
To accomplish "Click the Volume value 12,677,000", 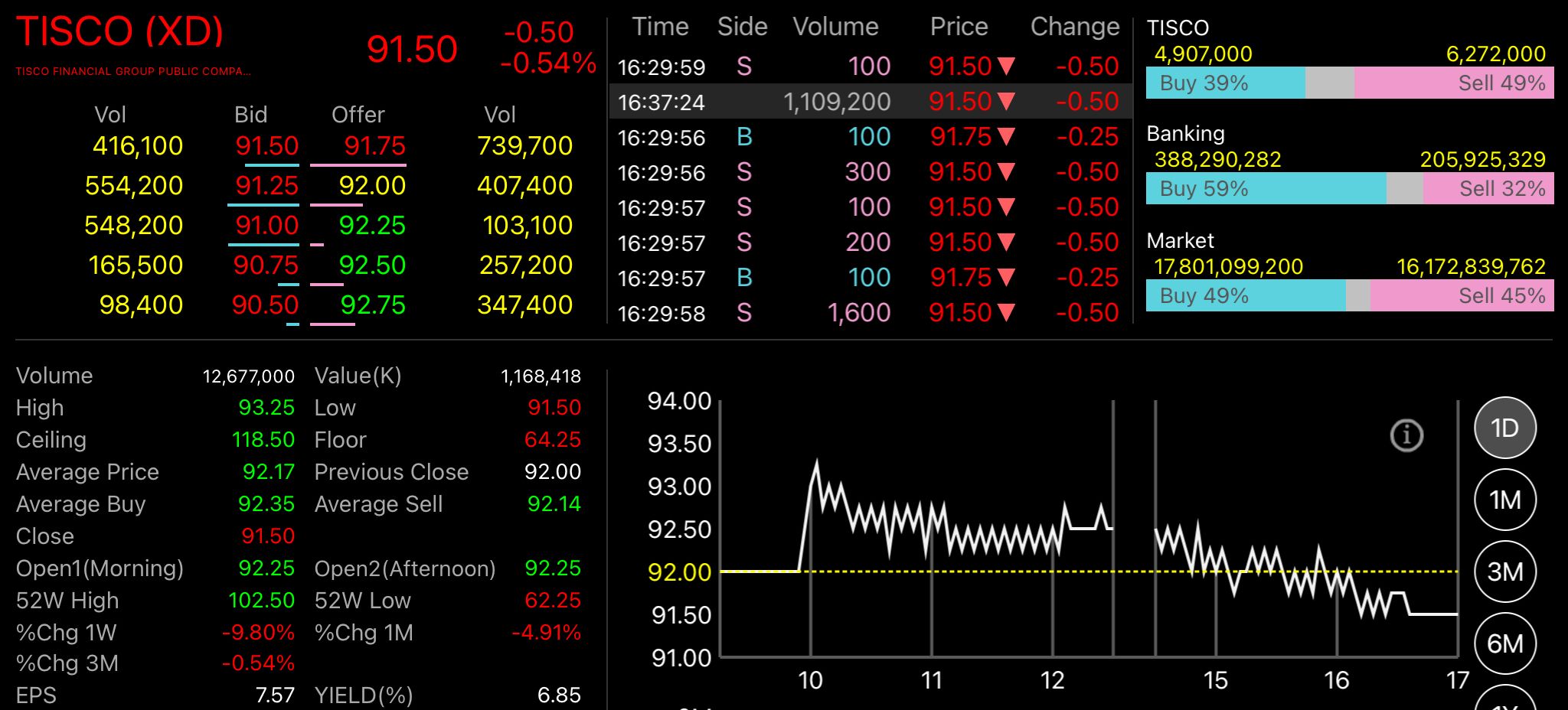I will point(249,376).
